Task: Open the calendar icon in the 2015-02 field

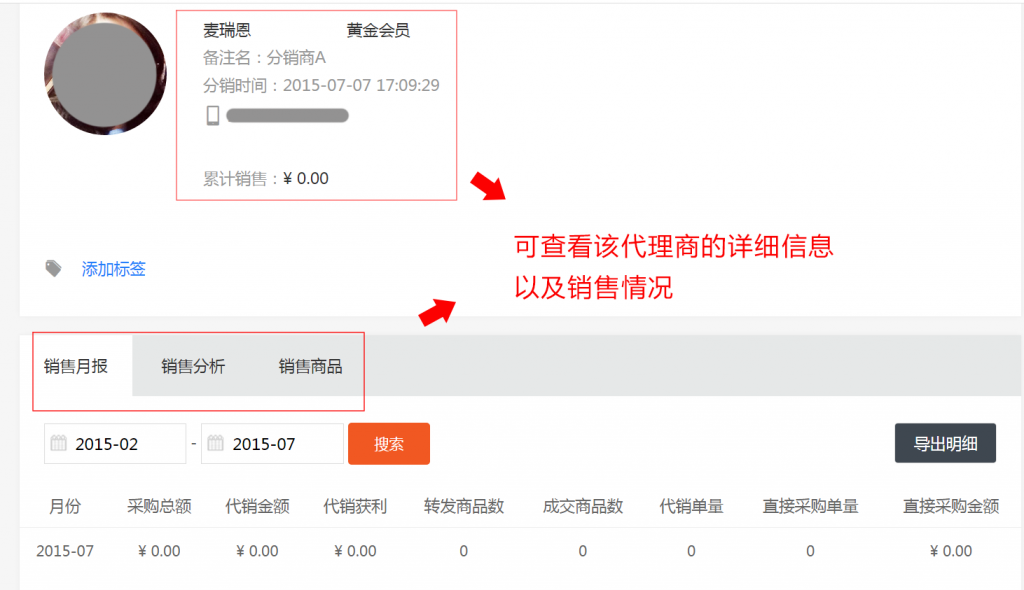Action: [x=62, y=443]
